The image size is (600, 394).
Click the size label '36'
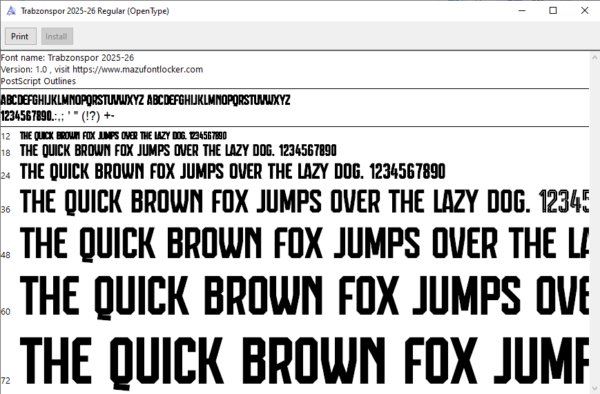6,210
